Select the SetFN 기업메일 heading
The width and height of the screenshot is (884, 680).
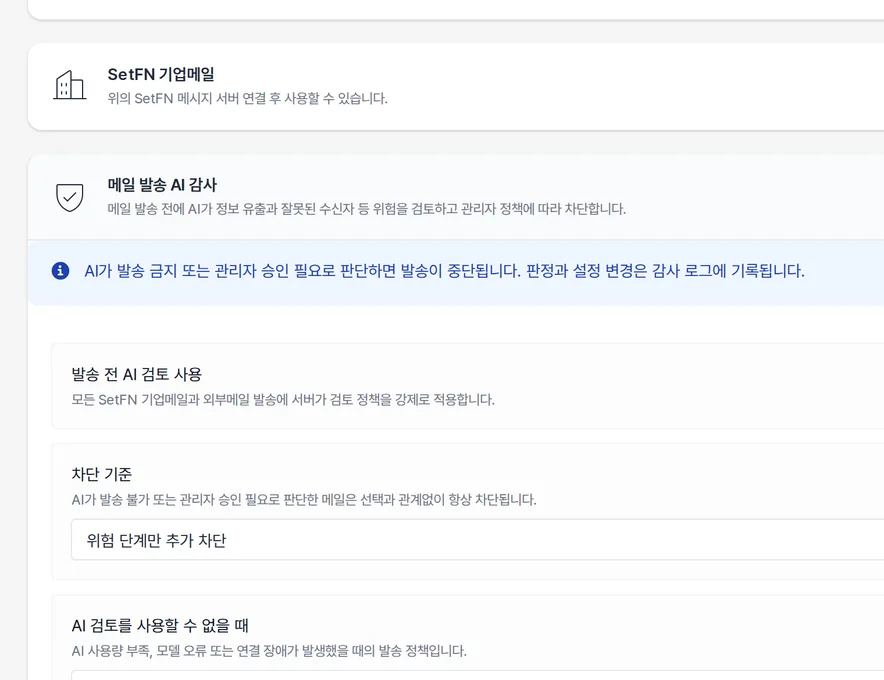[161, 74]
